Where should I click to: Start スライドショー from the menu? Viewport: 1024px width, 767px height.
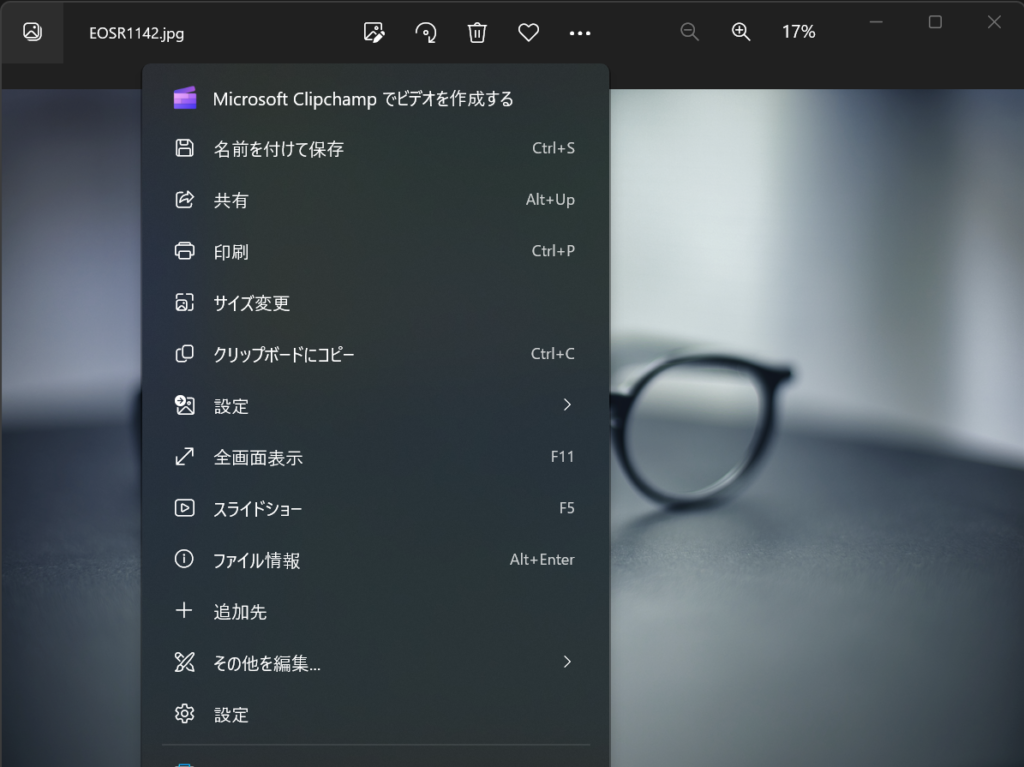click(376, 508)
